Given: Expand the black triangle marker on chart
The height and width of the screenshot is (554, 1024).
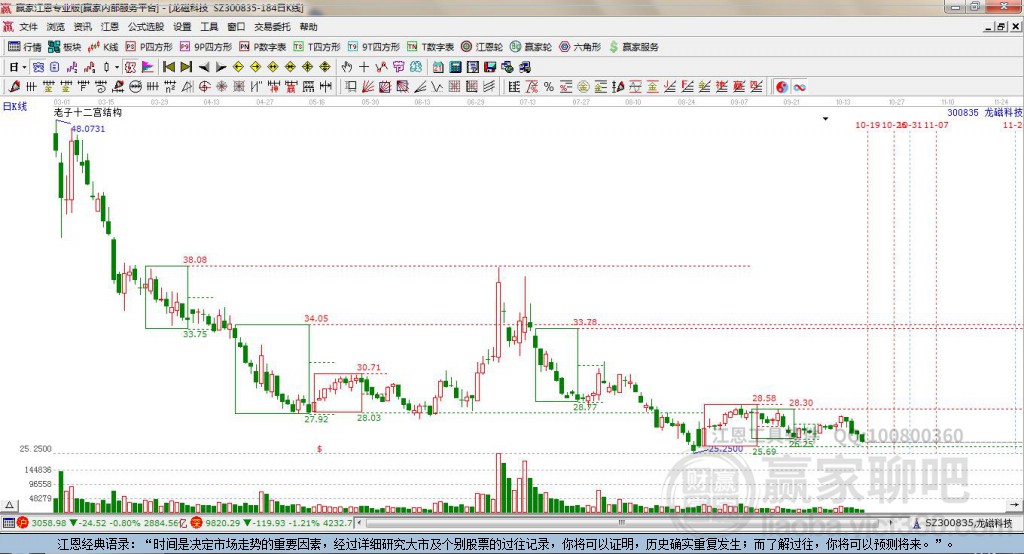Looking at the screenshot, I should [x=825, y=118].
